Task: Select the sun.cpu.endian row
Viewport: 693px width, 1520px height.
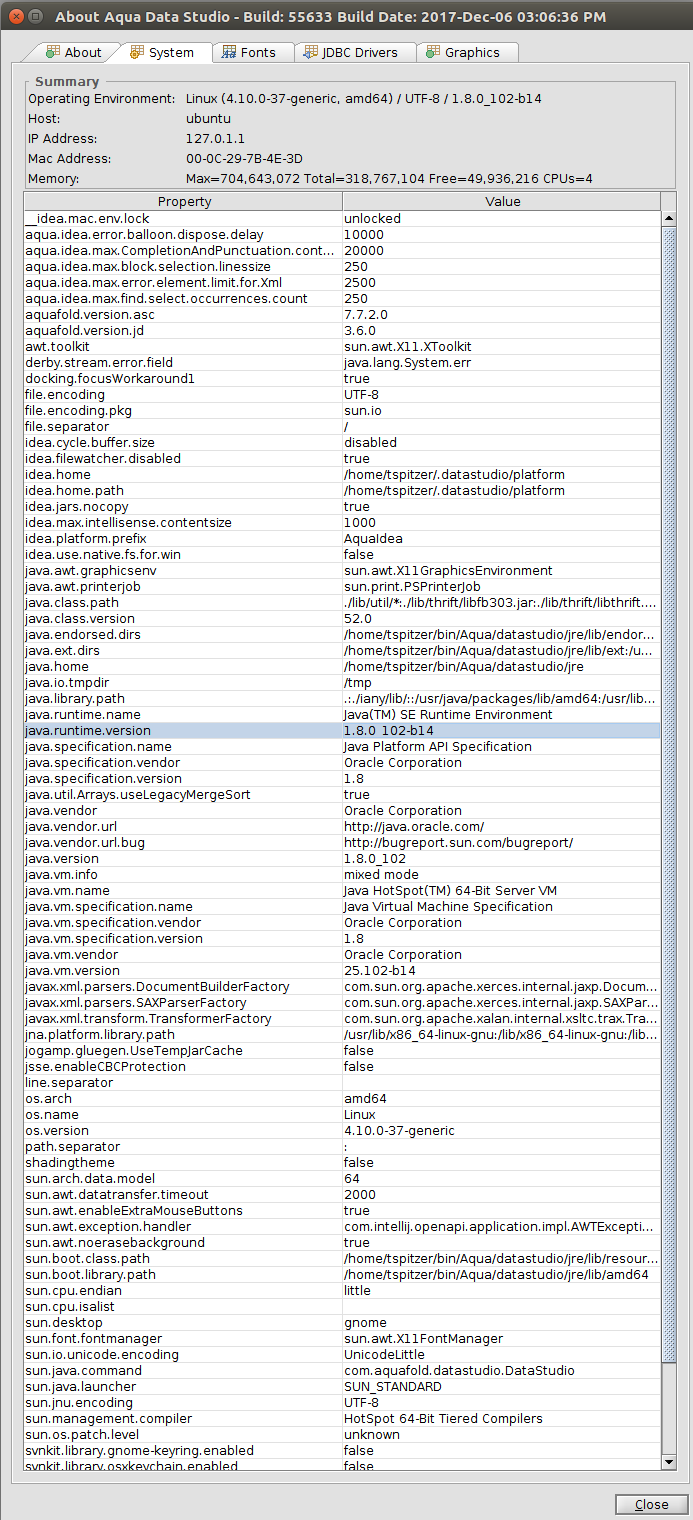Action: pyautogui.click(x=342, y=1290)
